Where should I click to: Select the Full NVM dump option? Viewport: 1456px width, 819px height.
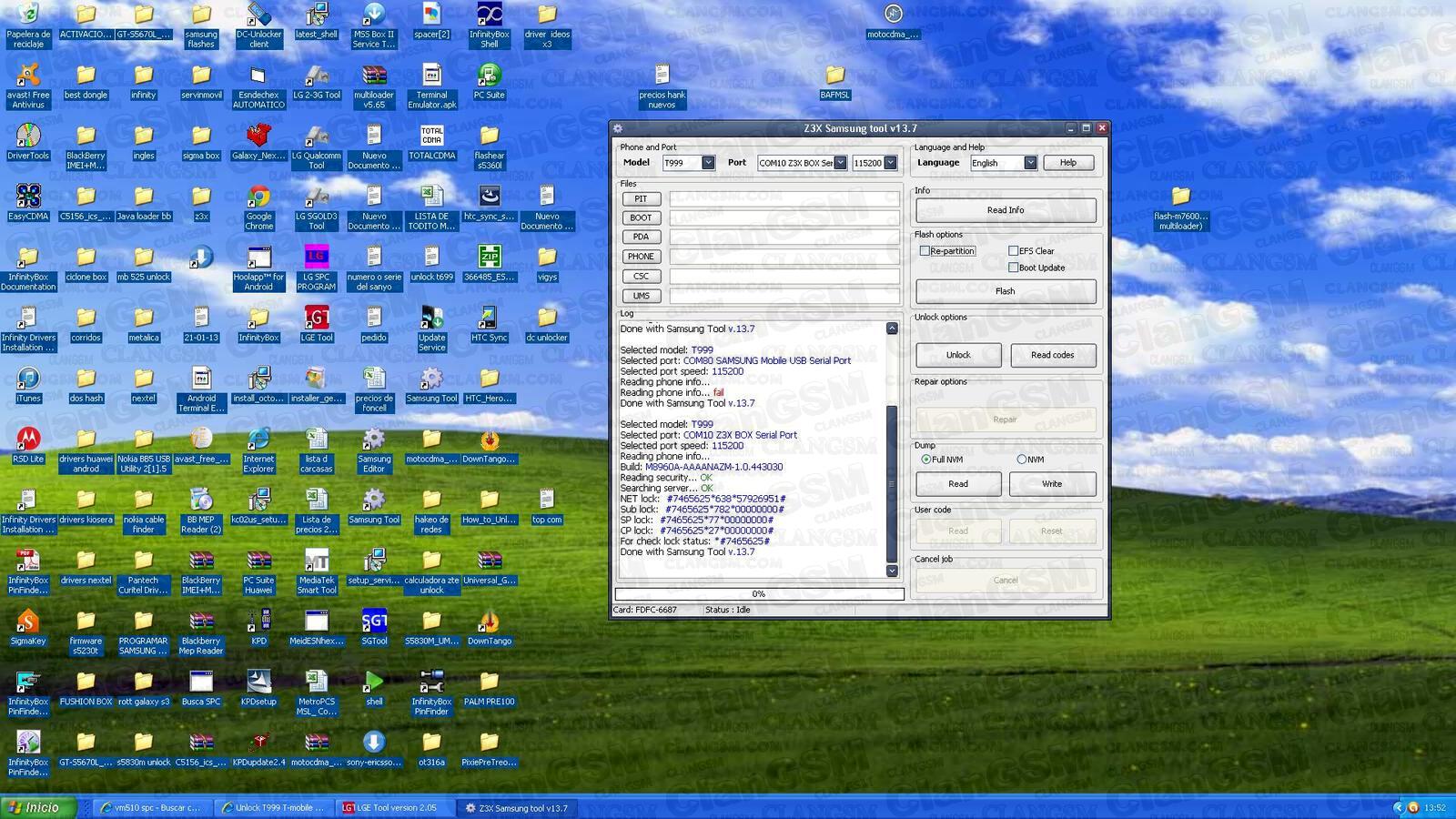pos(926,460)
